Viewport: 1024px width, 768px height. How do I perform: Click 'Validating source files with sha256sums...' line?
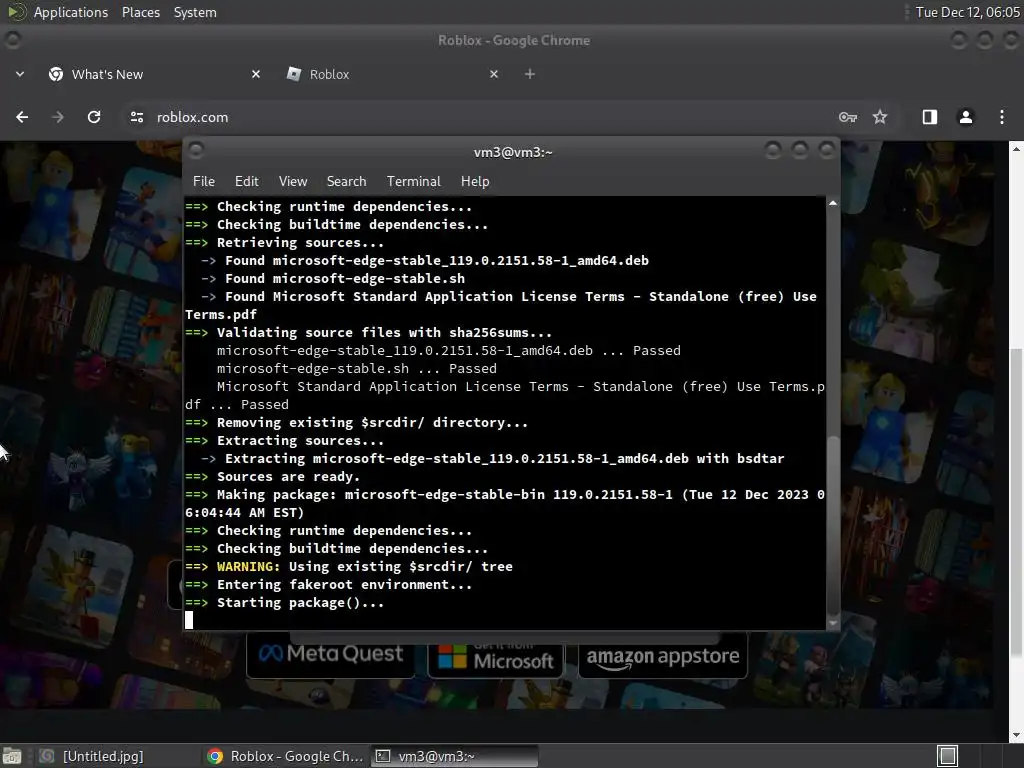[x=368, y=332]
